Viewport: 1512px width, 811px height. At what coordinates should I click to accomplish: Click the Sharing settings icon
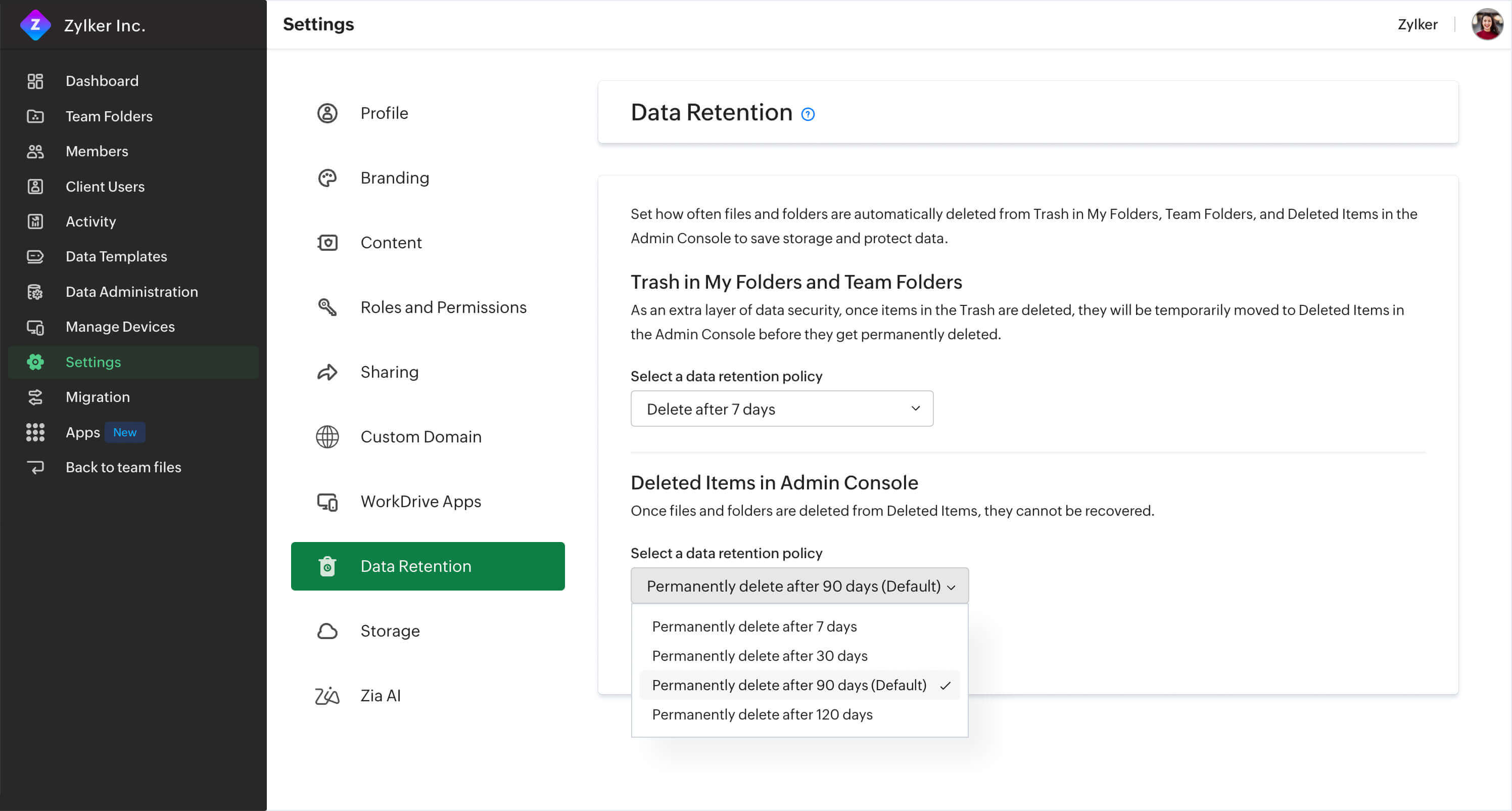click(x=327, y=372)
